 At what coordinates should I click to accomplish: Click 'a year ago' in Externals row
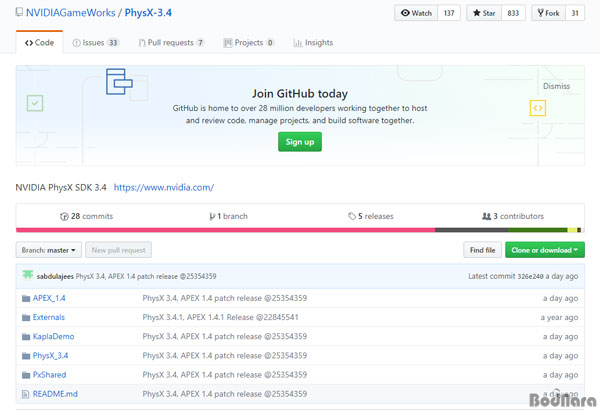click(x=559, y=317)
